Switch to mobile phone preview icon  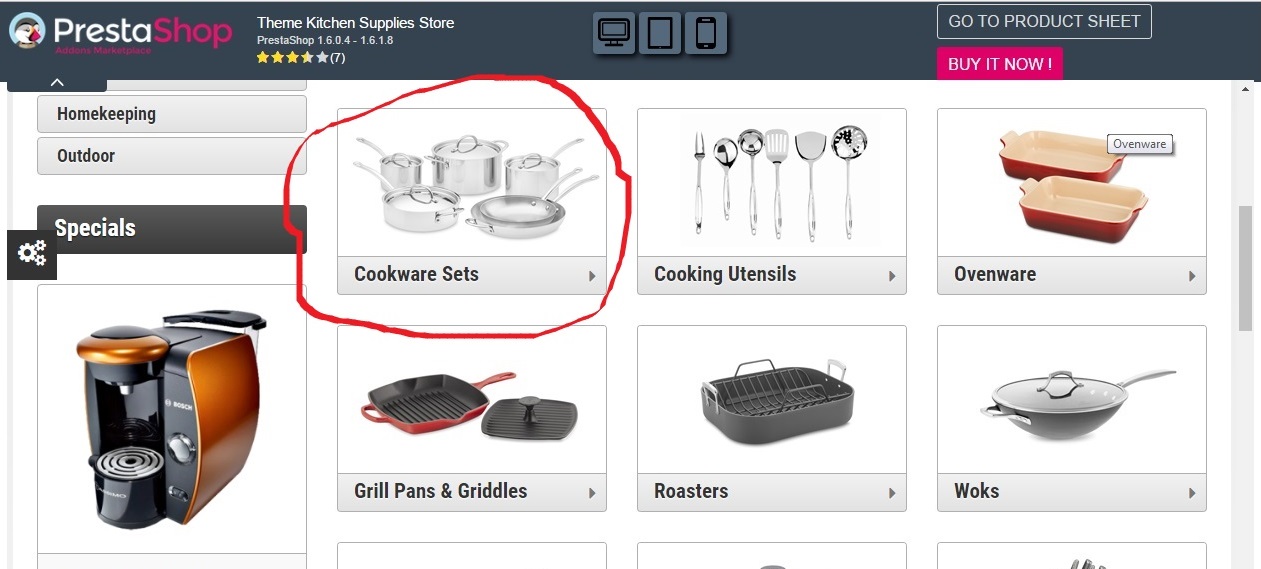click(706, 33)
